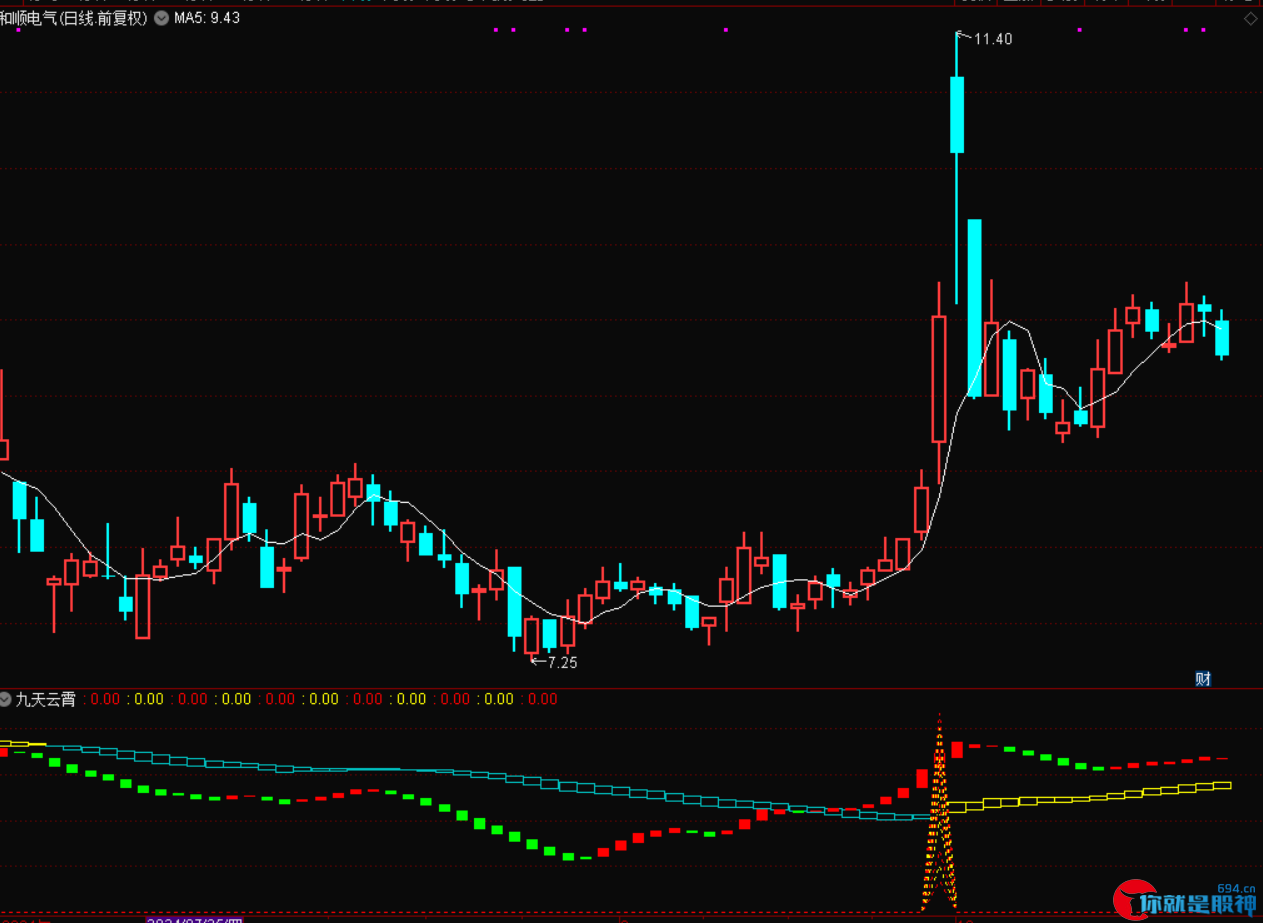
Task: Select the 九天云霄 indicator name
Action: [x=45, y=699]
